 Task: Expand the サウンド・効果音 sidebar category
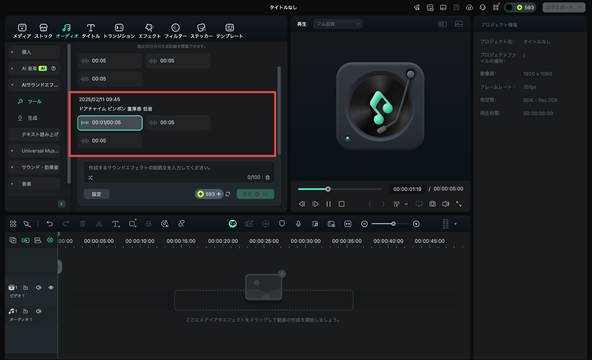[x=35, y=167]
